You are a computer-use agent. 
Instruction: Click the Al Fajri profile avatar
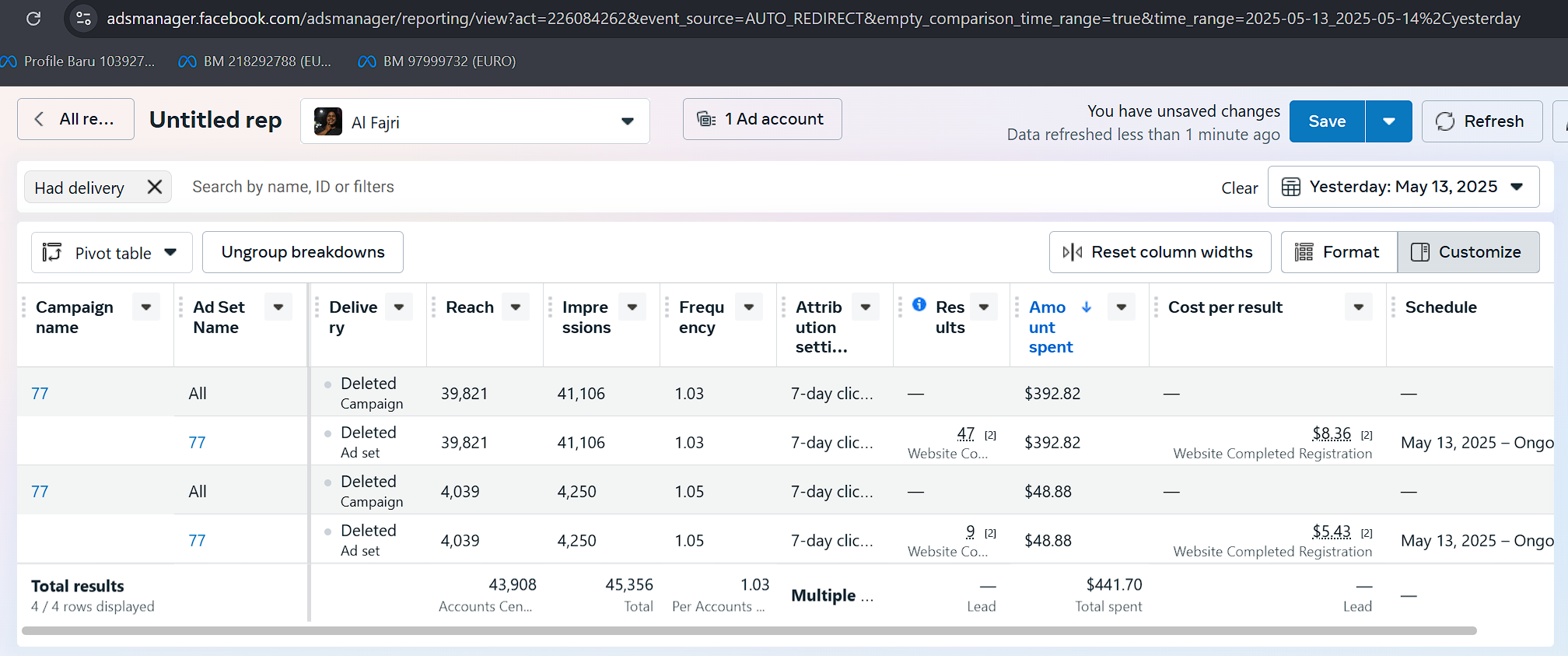tap(328, 121)
